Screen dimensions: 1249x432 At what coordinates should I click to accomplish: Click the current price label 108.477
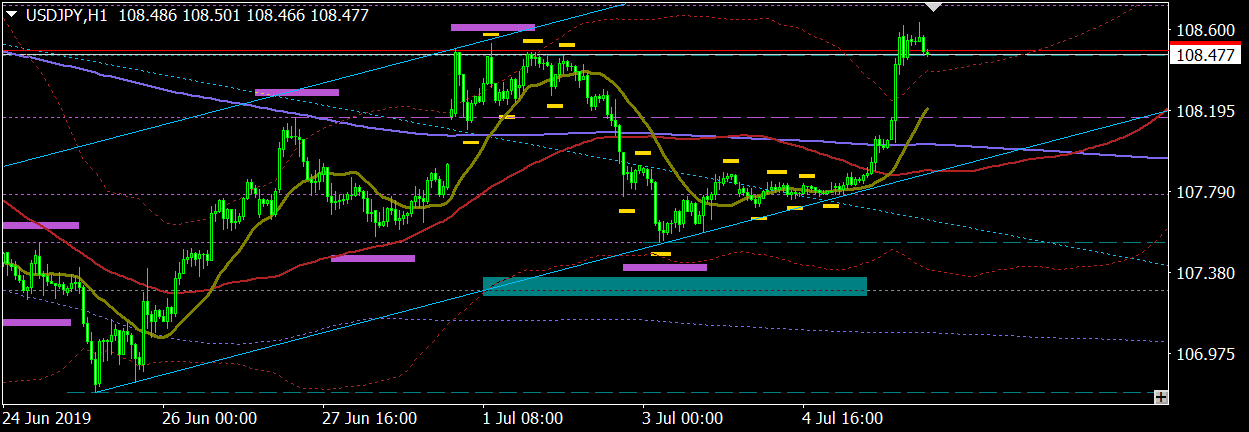coord(1205,55)
